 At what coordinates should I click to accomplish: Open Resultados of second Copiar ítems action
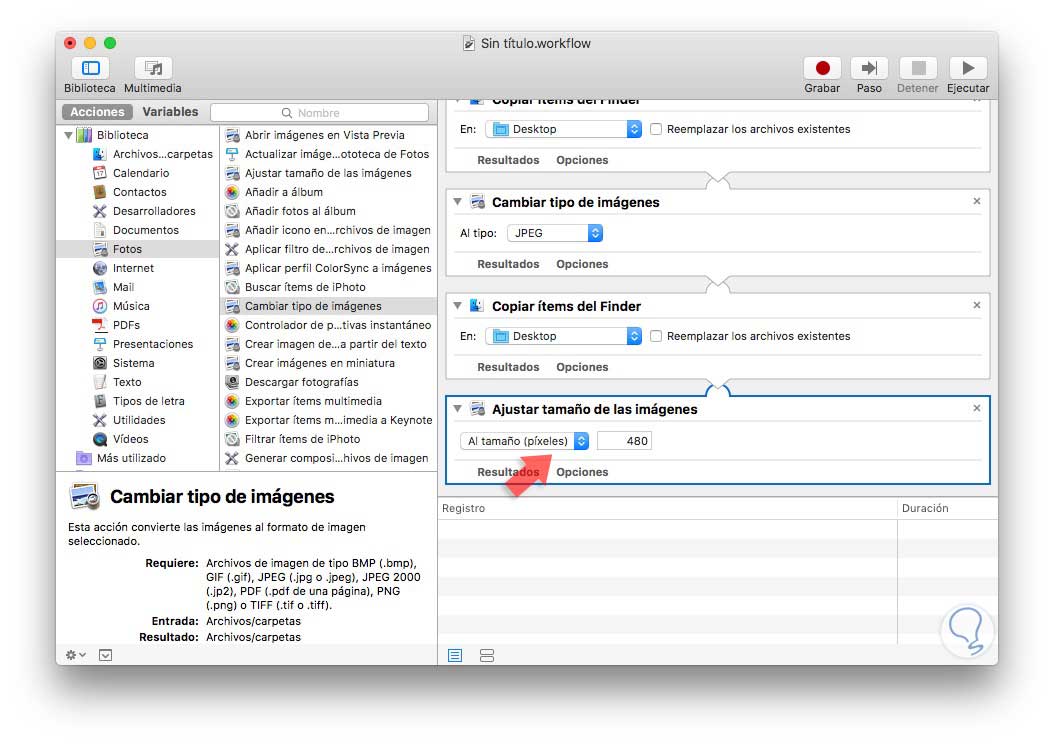(508, 367)
